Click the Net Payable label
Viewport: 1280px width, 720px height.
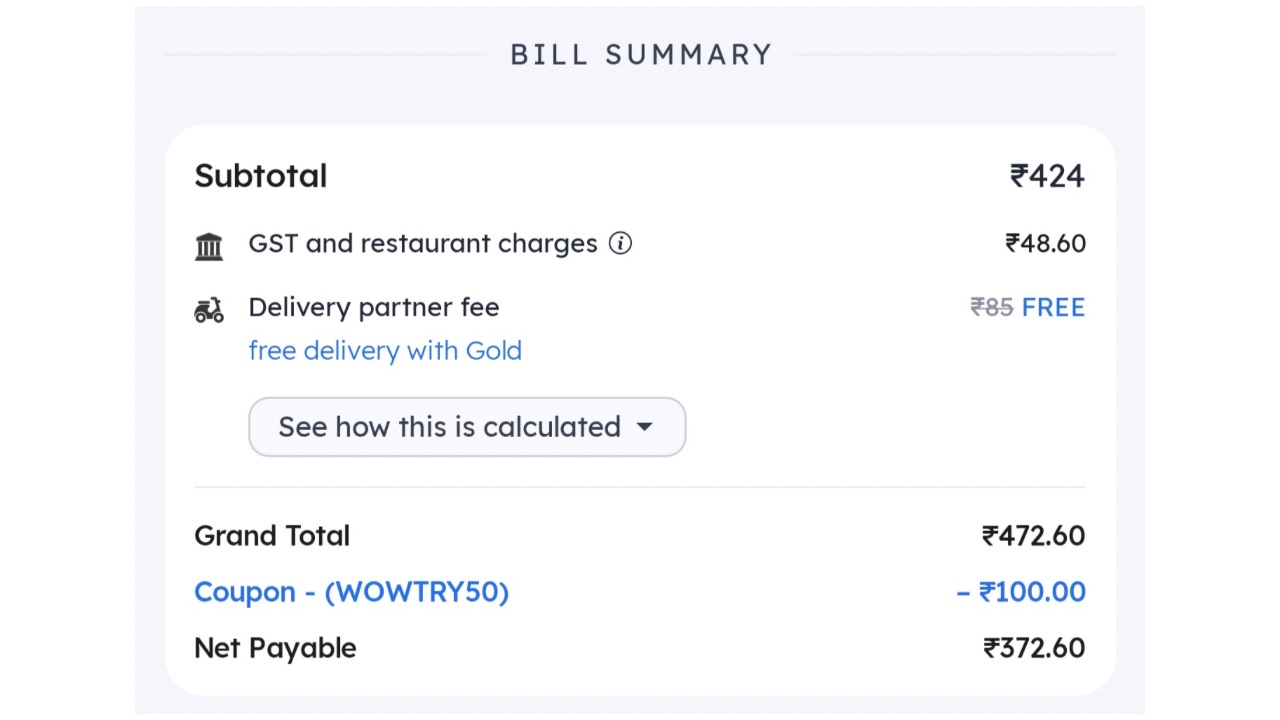coord(275,648)
